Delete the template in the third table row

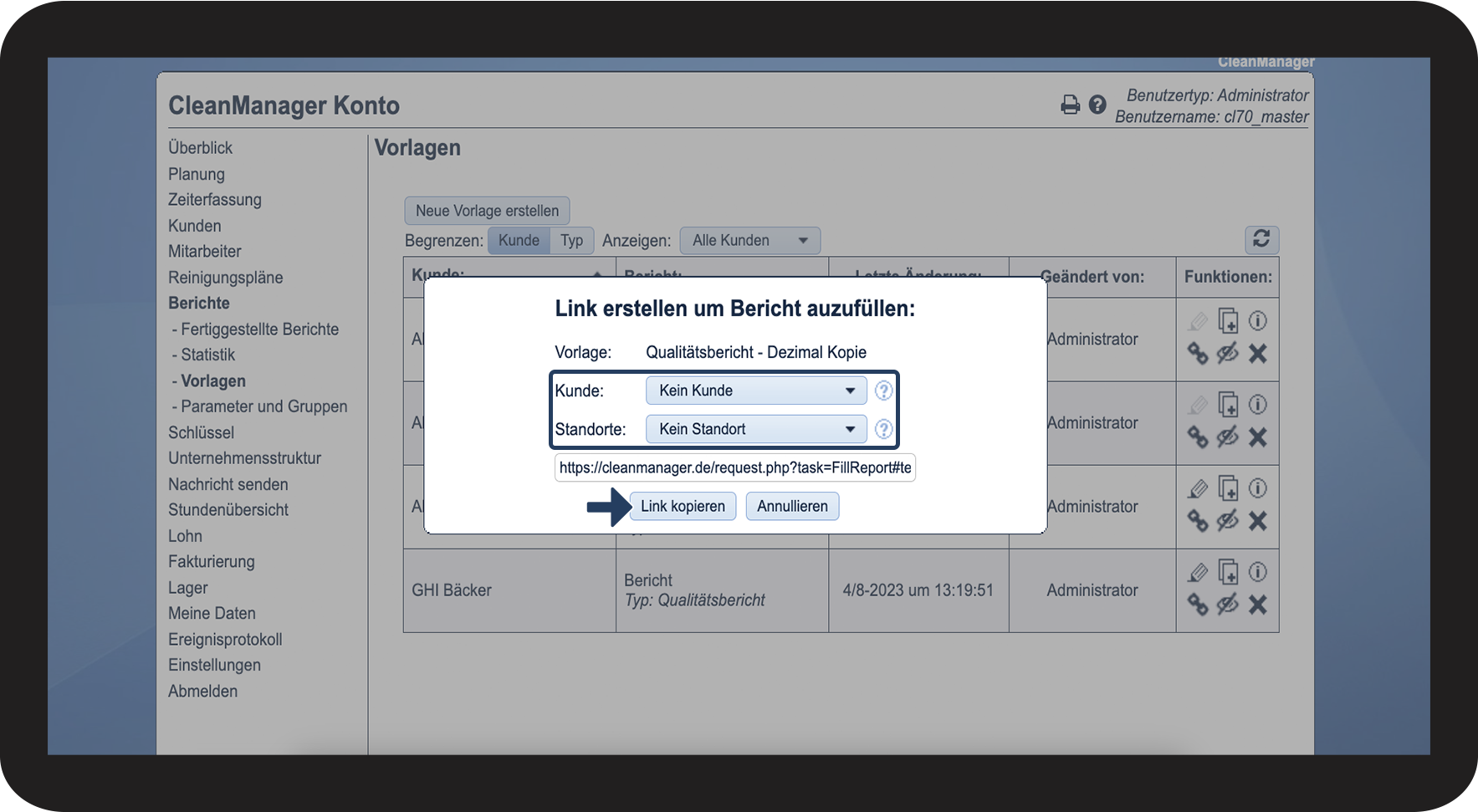pos(1257,521)
